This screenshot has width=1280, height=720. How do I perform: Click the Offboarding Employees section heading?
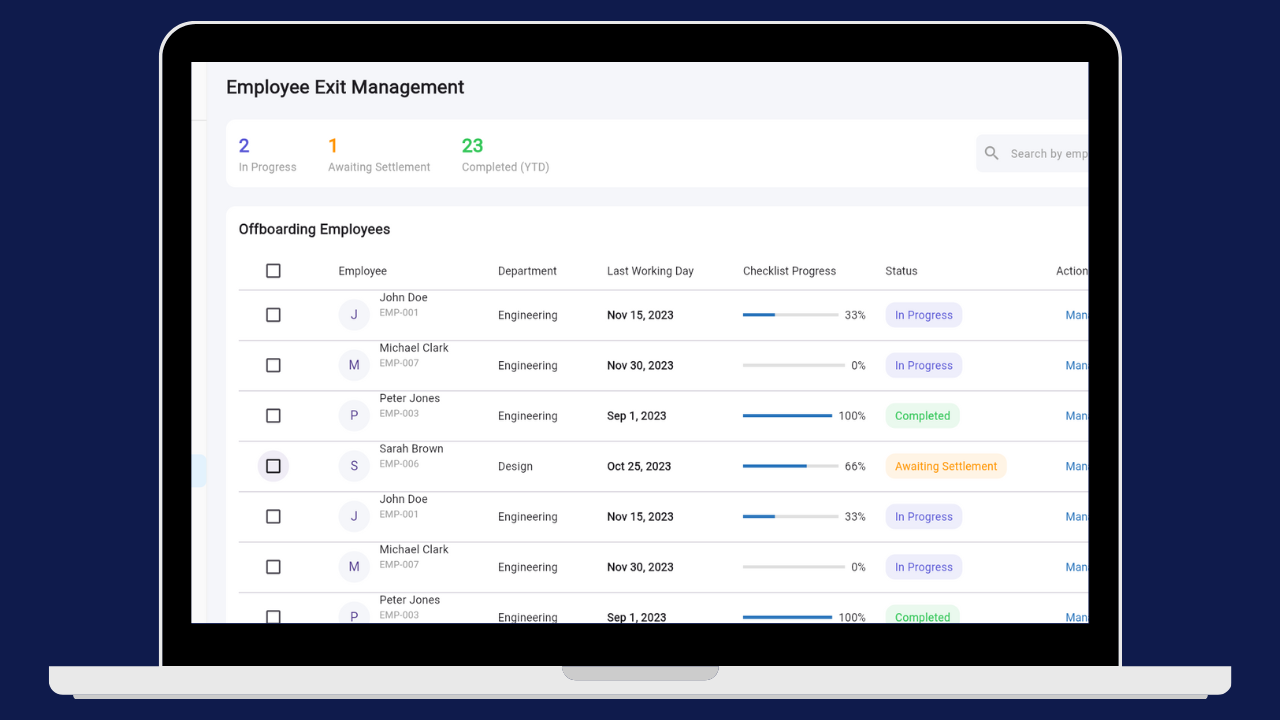click(x=314, y=229)
